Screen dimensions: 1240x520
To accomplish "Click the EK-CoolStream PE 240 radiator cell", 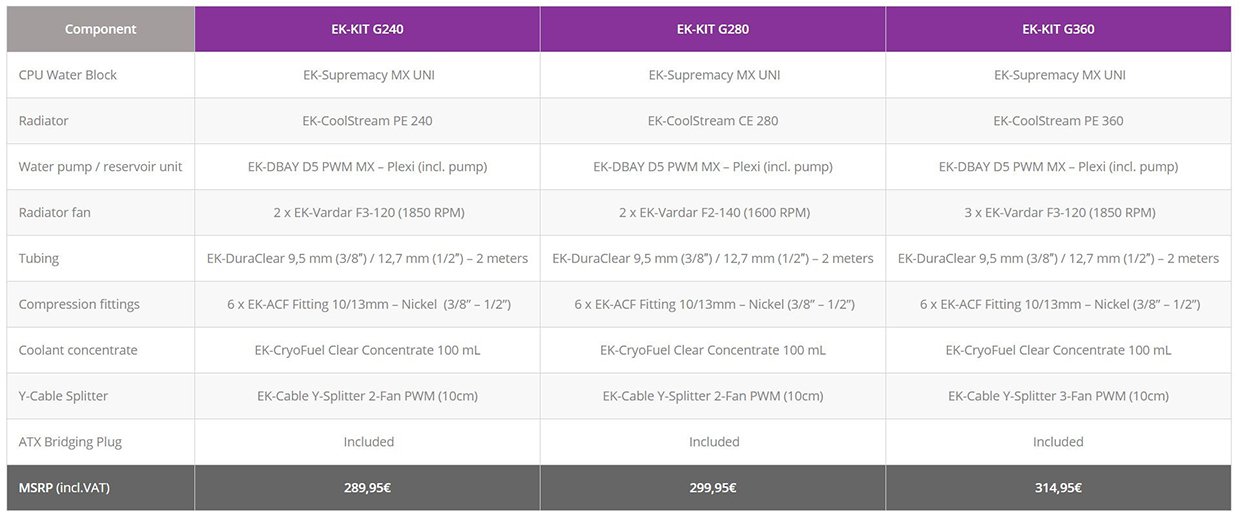I will [367, 121].
